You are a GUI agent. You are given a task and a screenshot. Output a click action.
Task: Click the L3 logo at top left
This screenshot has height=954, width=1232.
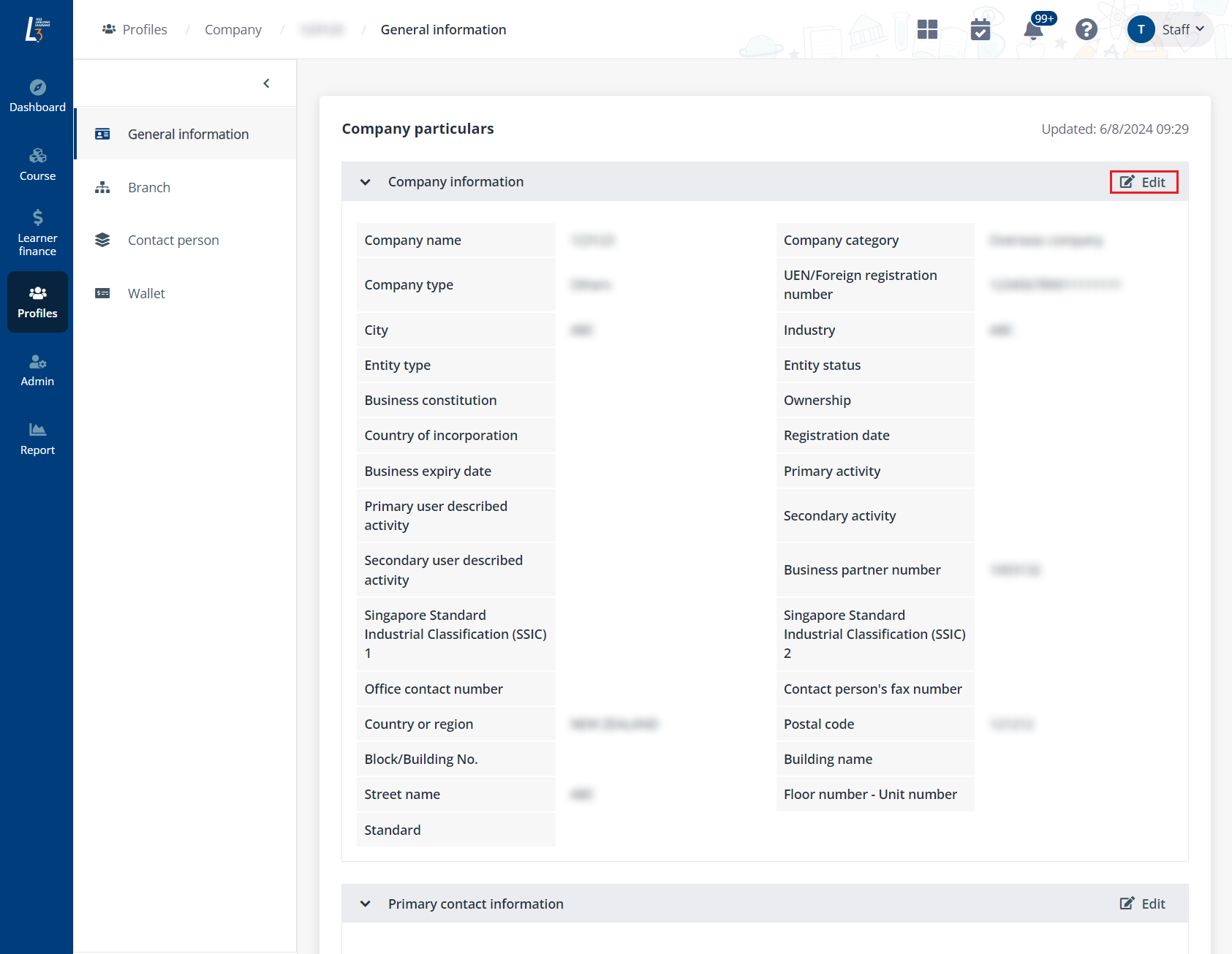click(37, 29)
